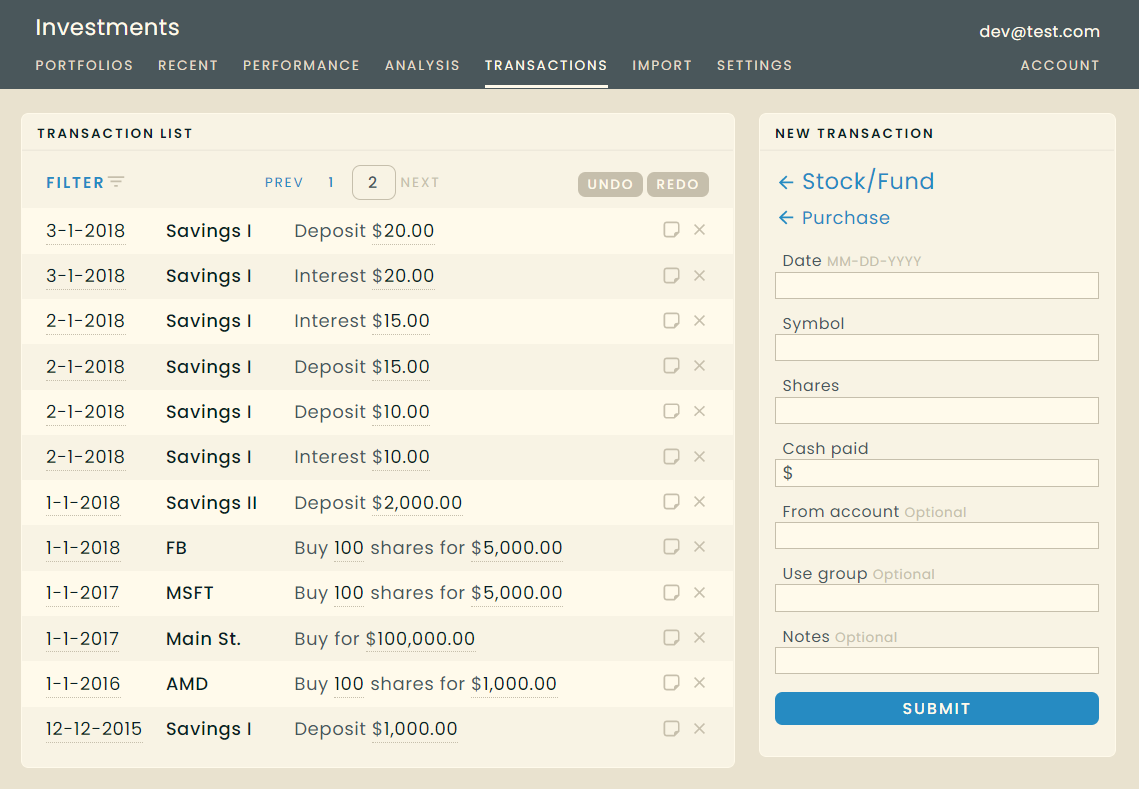Focus the Date input field
Viewport: 1139px width, 789px height.
point(936,286)
